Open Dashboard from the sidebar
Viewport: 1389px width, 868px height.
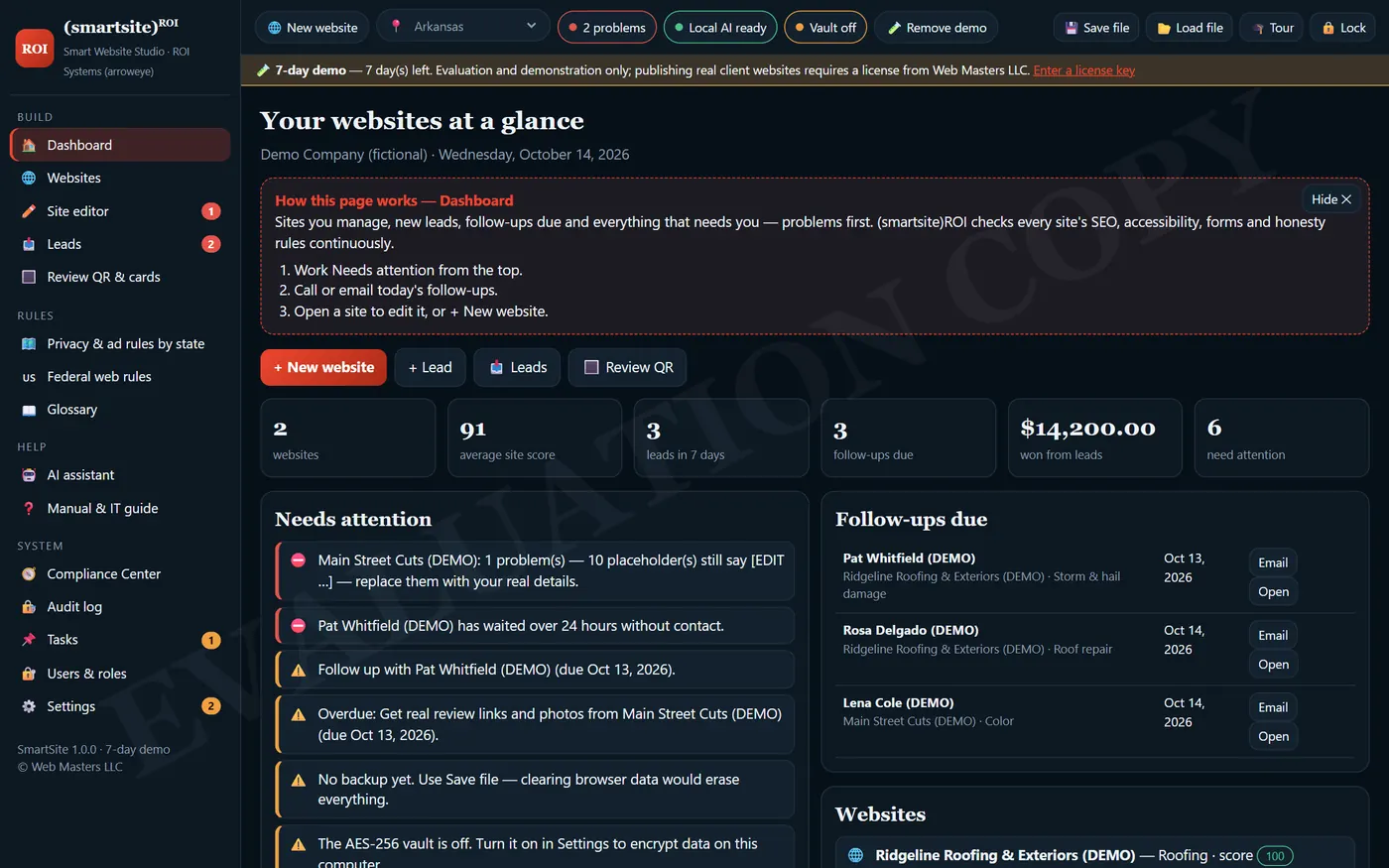[x=120, y=145]
